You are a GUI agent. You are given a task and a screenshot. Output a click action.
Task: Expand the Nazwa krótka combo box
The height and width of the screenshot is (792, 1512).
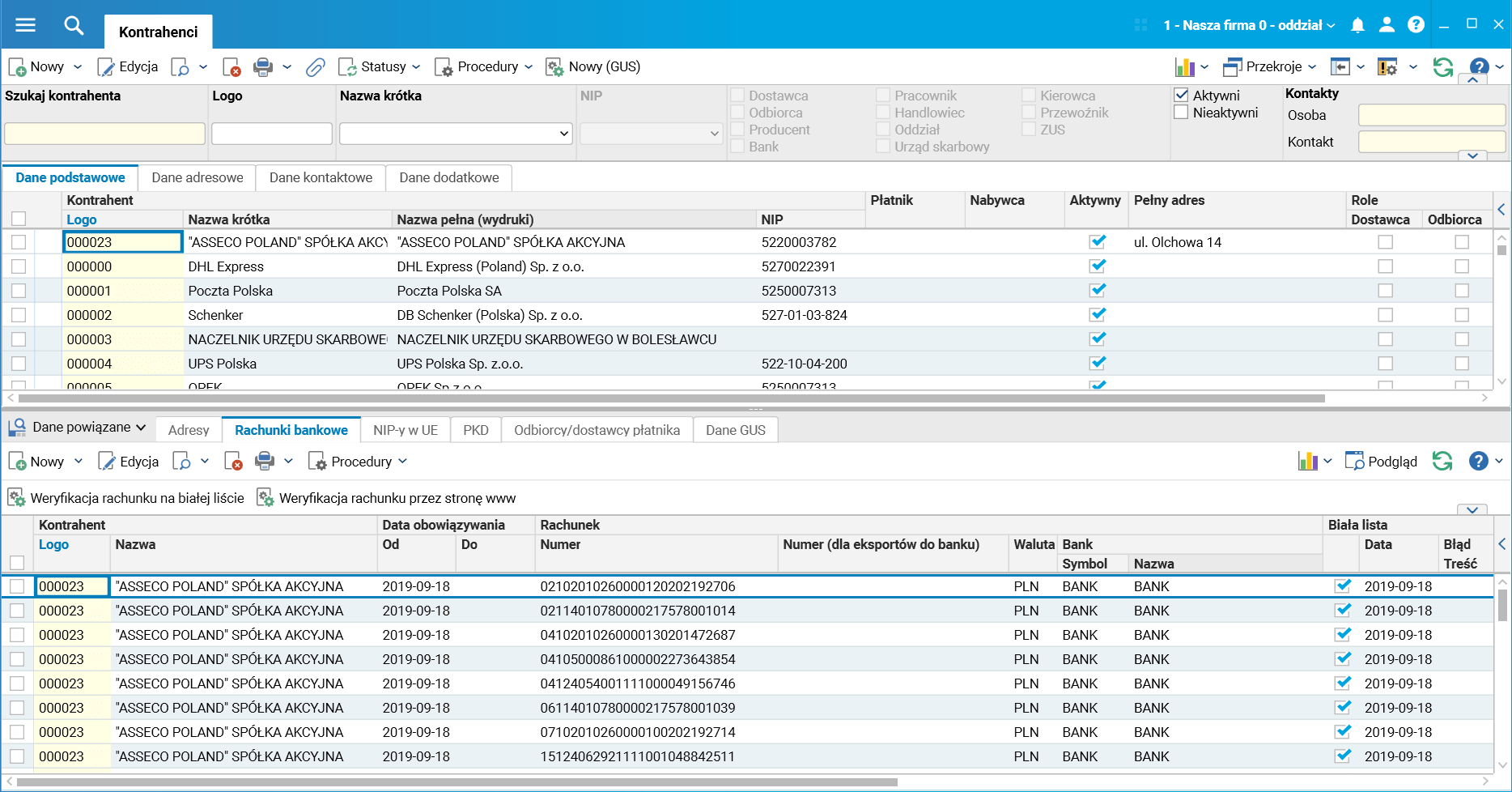click(564, 134)
